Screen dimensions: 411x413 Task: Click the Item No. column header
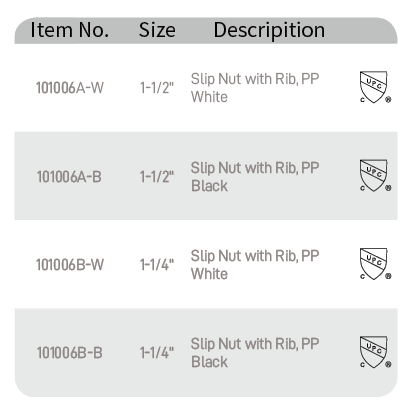click(x=70, y=30)
